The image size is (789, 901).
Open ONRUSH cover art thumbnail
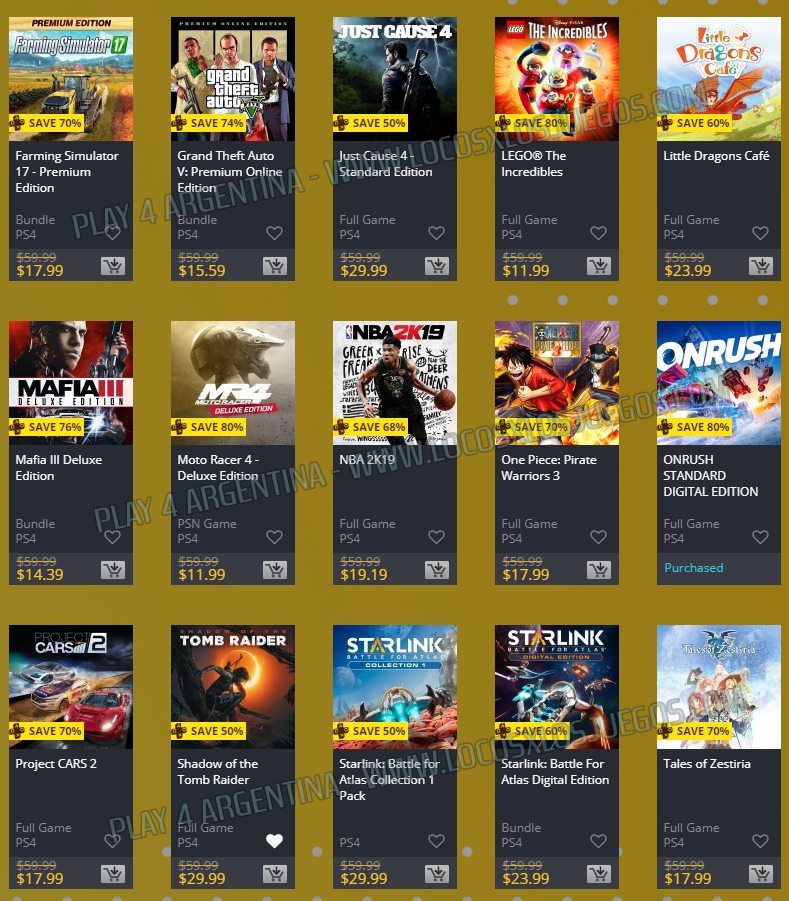(x=719, y=383)
